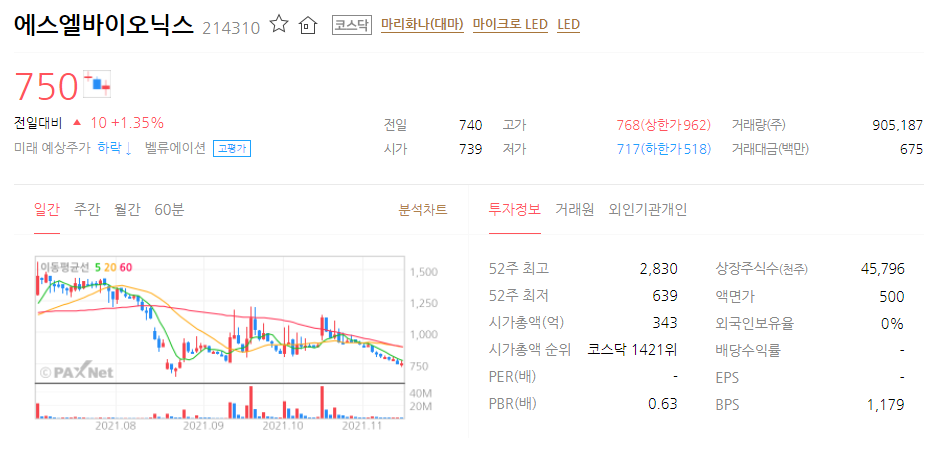Switch to the 거래원 tab
Screen dimensions: 936x452
click(575, 210)
